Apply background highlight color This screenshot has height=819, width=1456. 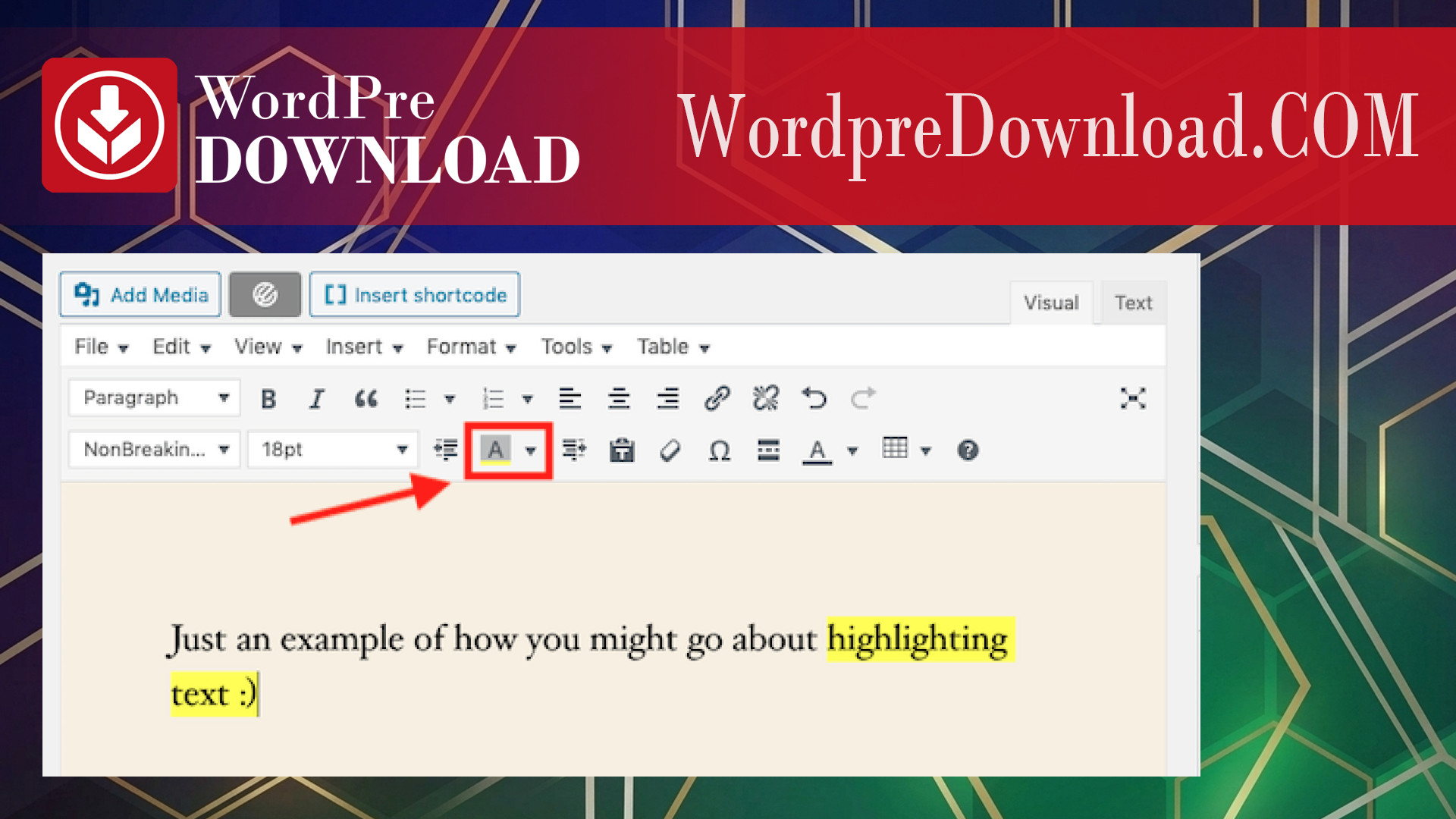pyautogui.click(x=495, y=450)
